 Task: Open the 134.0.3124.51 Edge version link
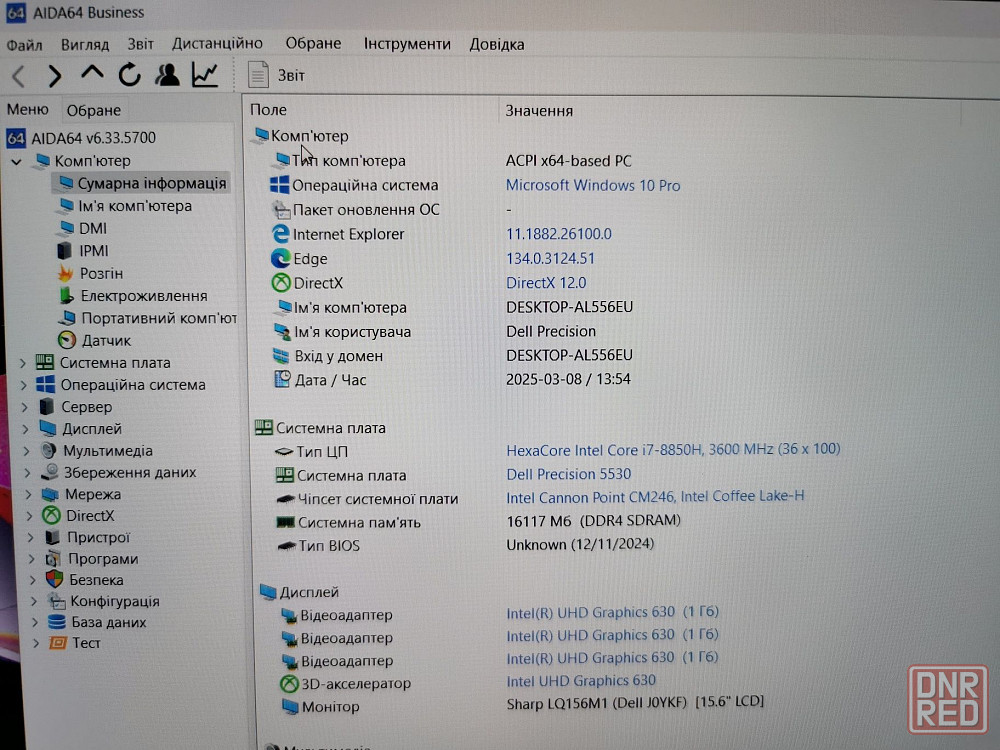(550, 258)
